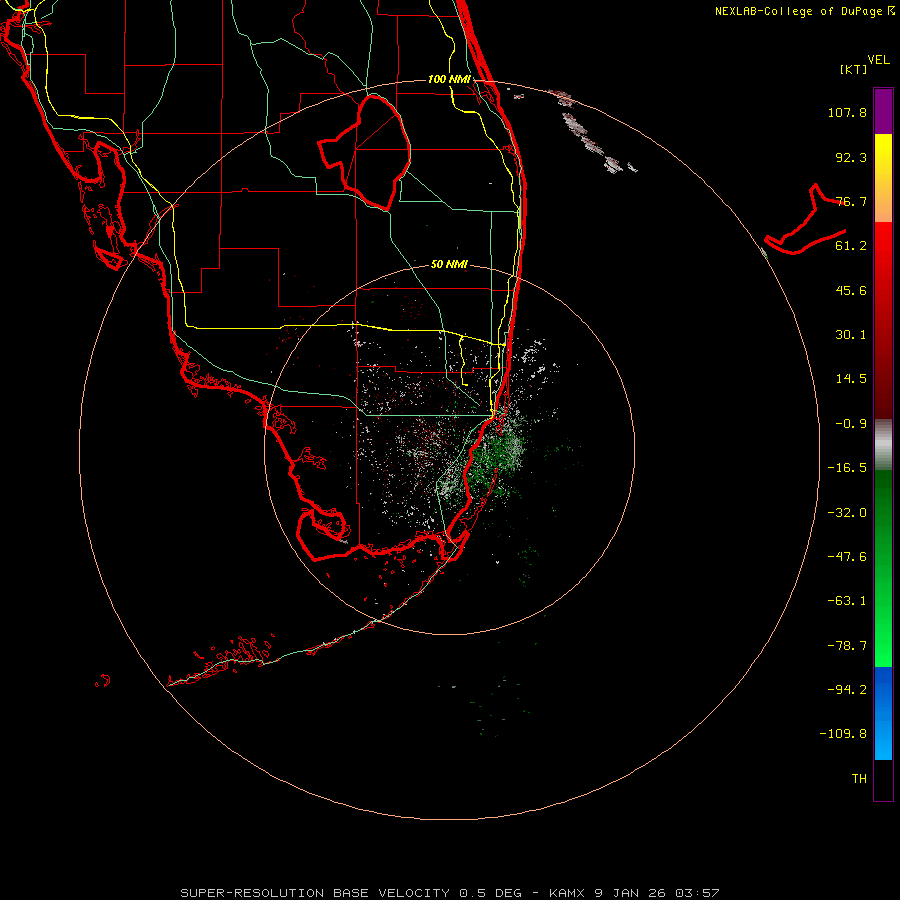The image size is (900, 900).
Task: Click the VEL legend title
Action: (878, 60)
